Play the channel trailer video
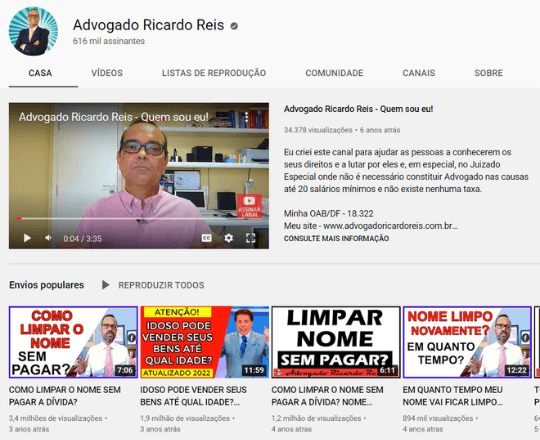Image resolution: width=540 pixels, height=440 pixels. 27,238
